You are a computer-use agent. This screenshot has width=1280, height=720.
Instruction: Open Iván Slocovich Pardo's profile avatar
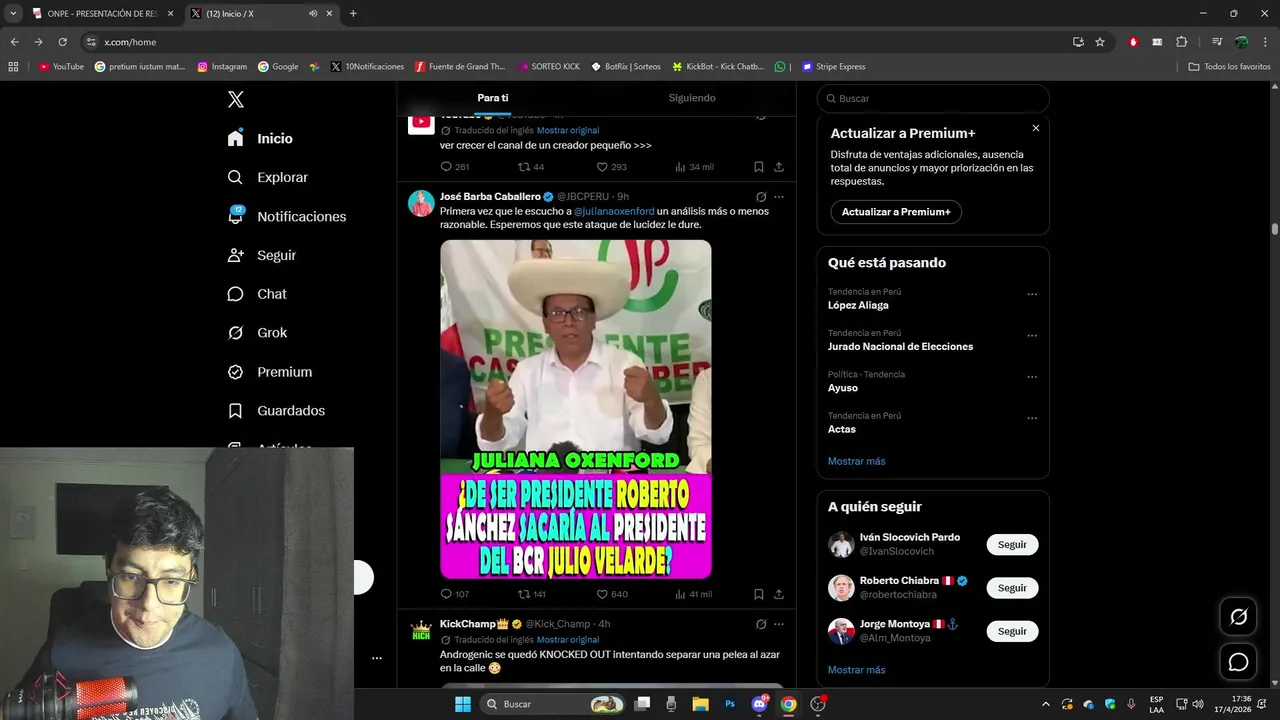click(841, 545)
